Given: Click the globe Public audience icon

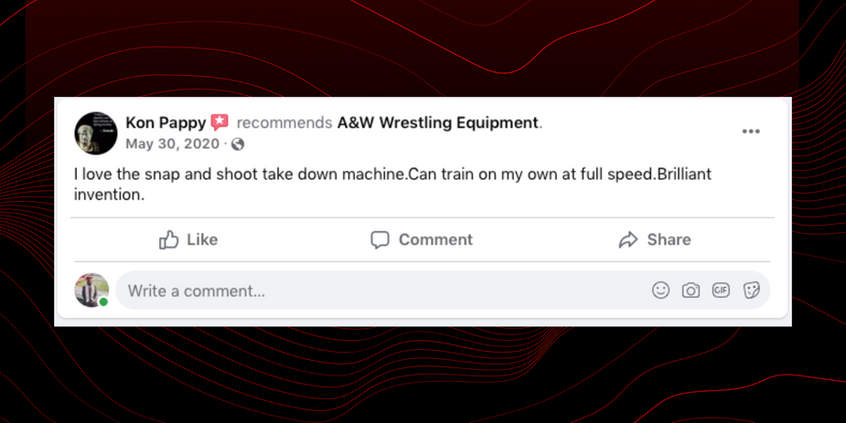Looking at the screenshot, I should pos(238,143).
